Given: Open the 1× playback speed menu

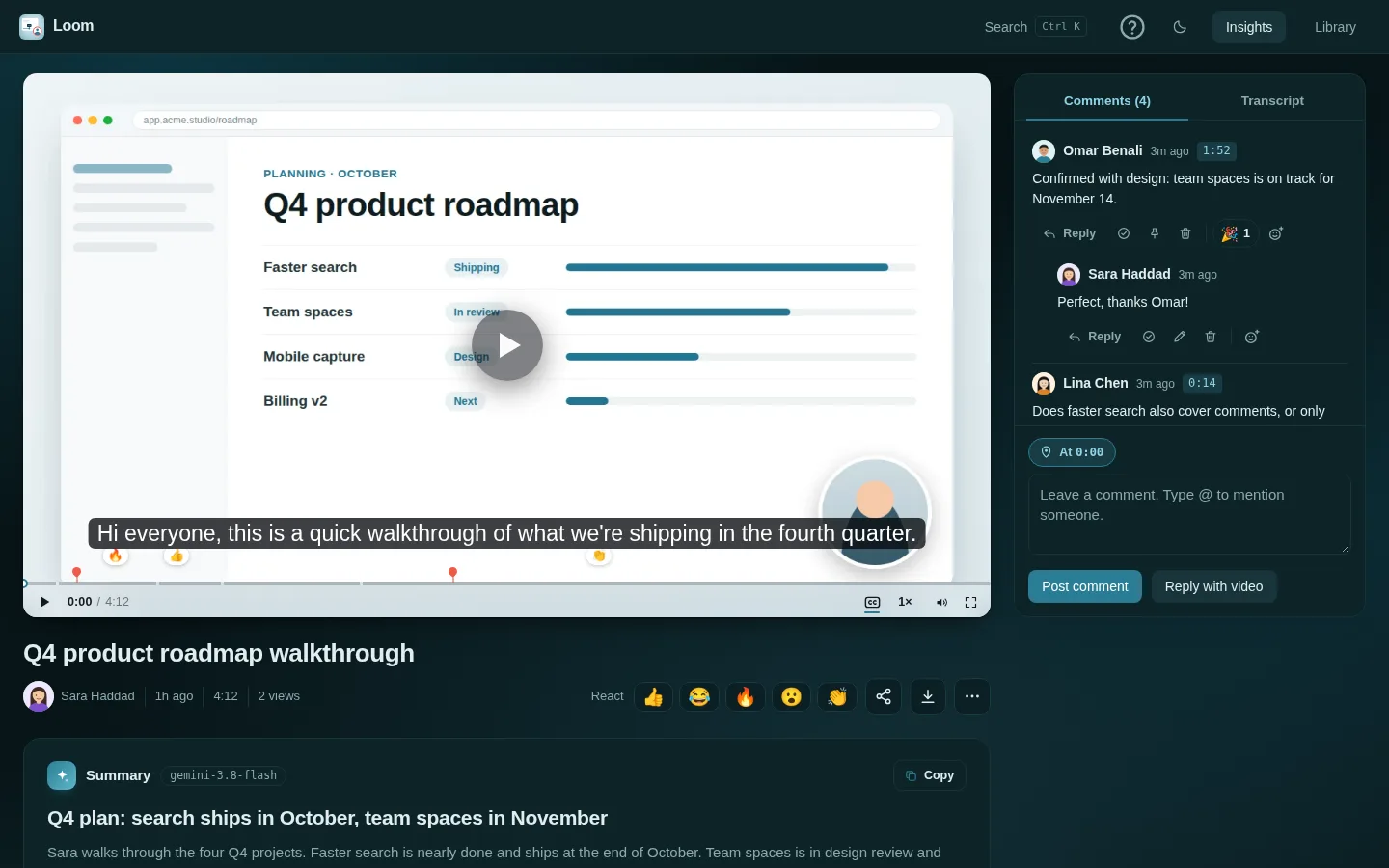Looking at the screenshot, I should [905, 602].
